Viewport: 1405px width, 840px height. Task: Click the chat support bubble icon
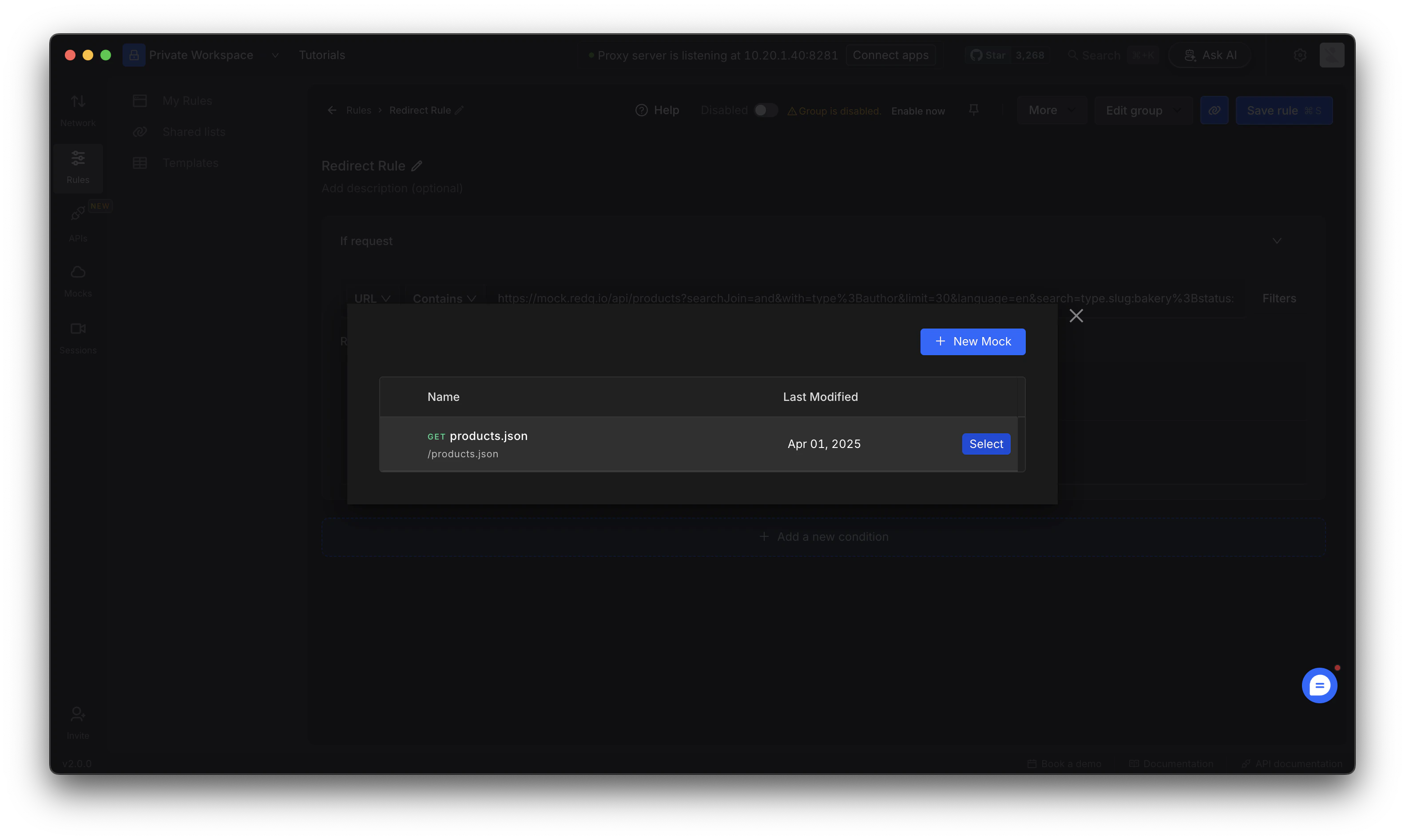pos(1319,685)
